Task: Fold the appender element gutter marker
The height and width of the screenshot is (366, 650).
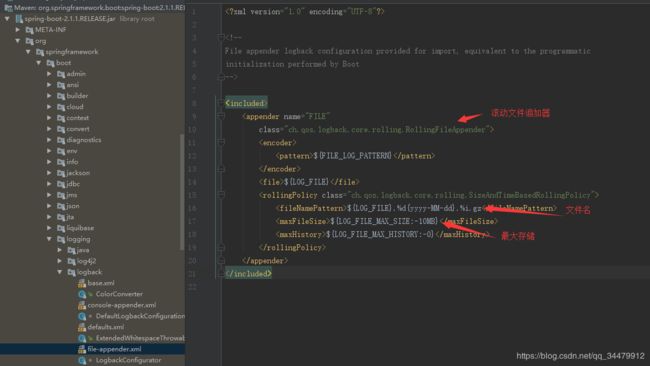Action: (221, 116)
